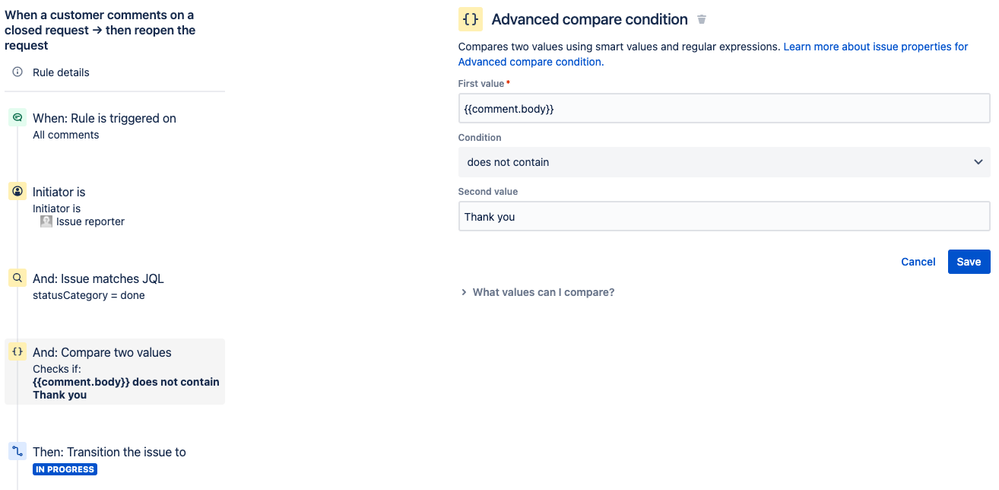
Task: Click the JQL magnifier icon in rule chain
Action: pyautogui.click(x=17, y=278)
